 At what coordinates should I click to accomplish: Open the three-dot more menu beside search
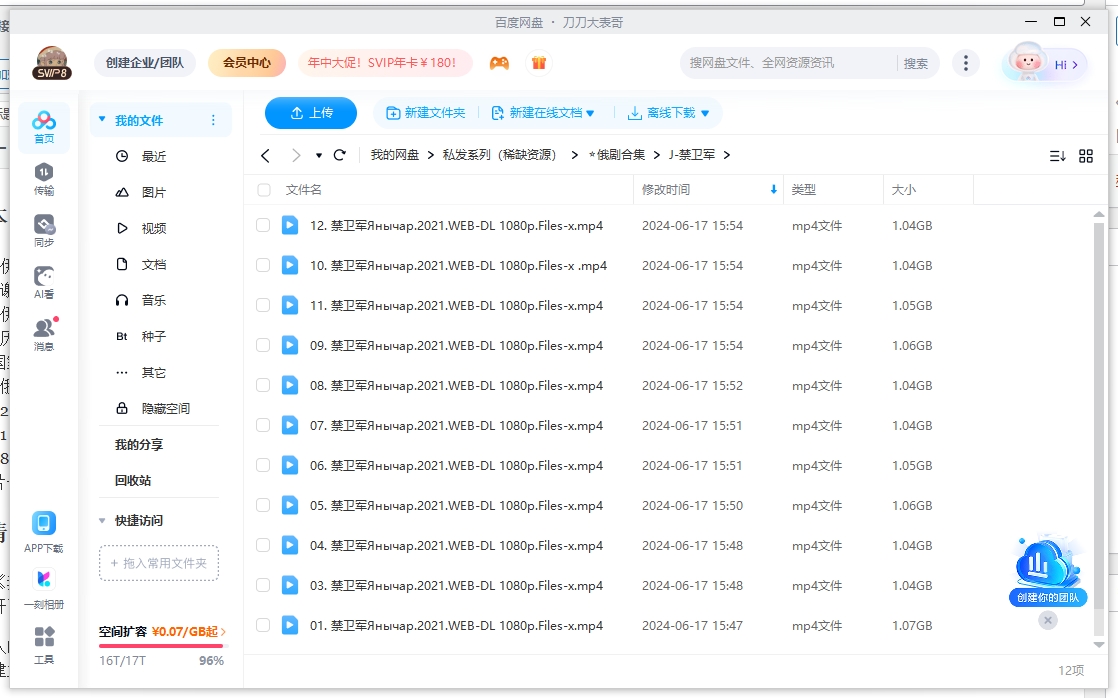pyautogui.click(x=966, y=63)
